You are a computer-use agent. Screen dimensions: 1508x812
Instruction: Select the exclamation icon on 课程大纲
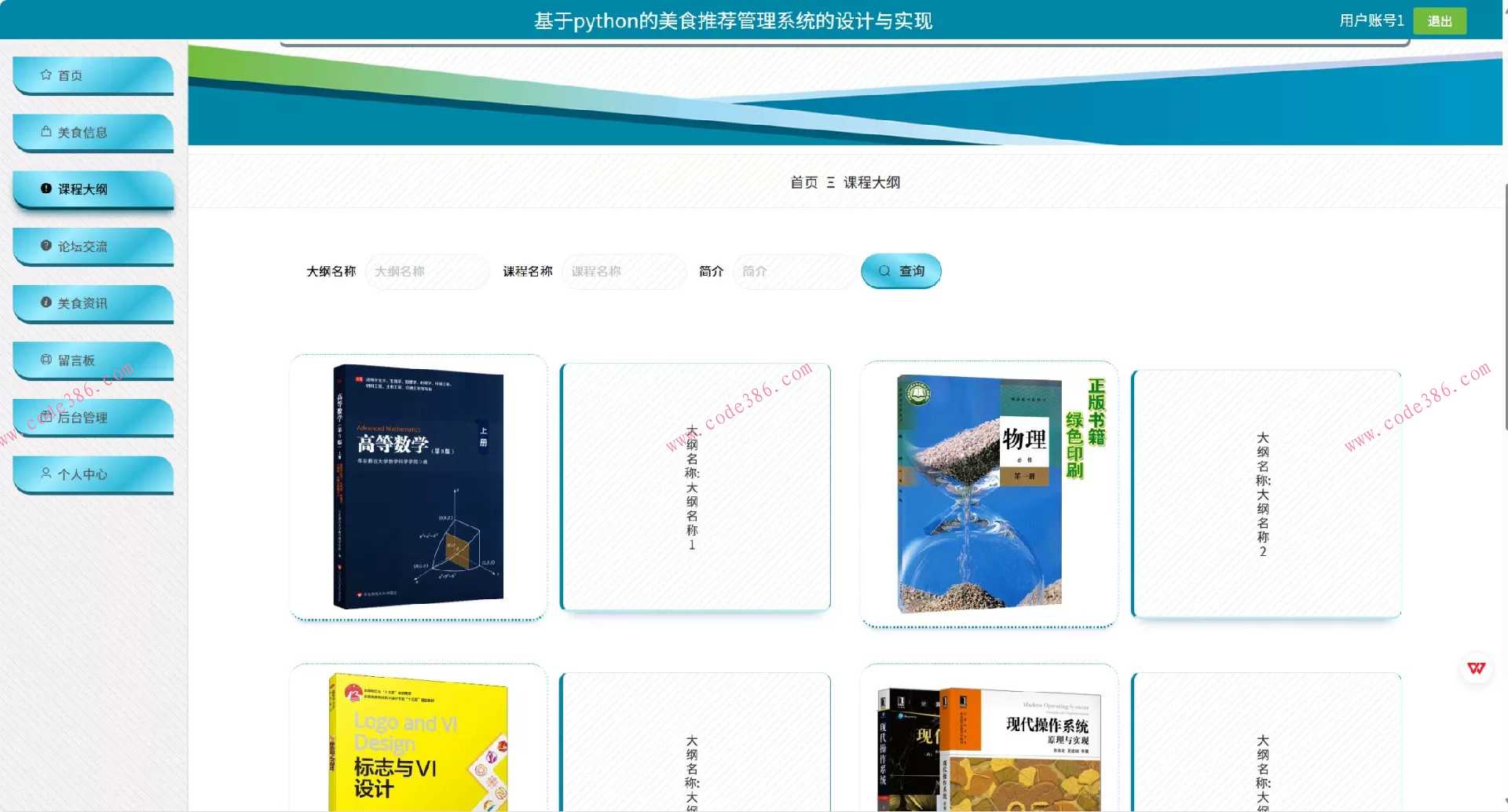(x=45, y=188)
